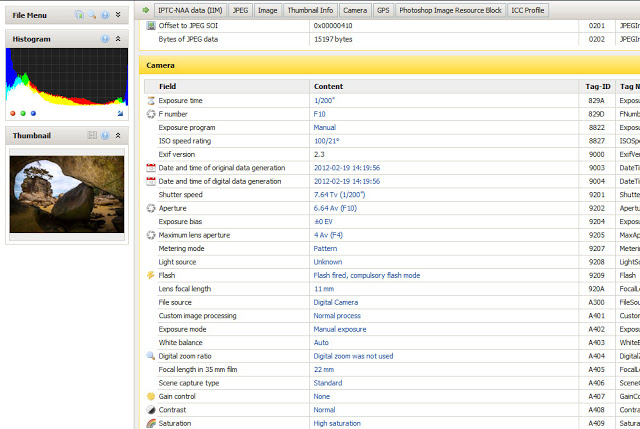This screenshot has height=429, width=640.
Task: Switch to the GPS tab
Action: [383, 10]
